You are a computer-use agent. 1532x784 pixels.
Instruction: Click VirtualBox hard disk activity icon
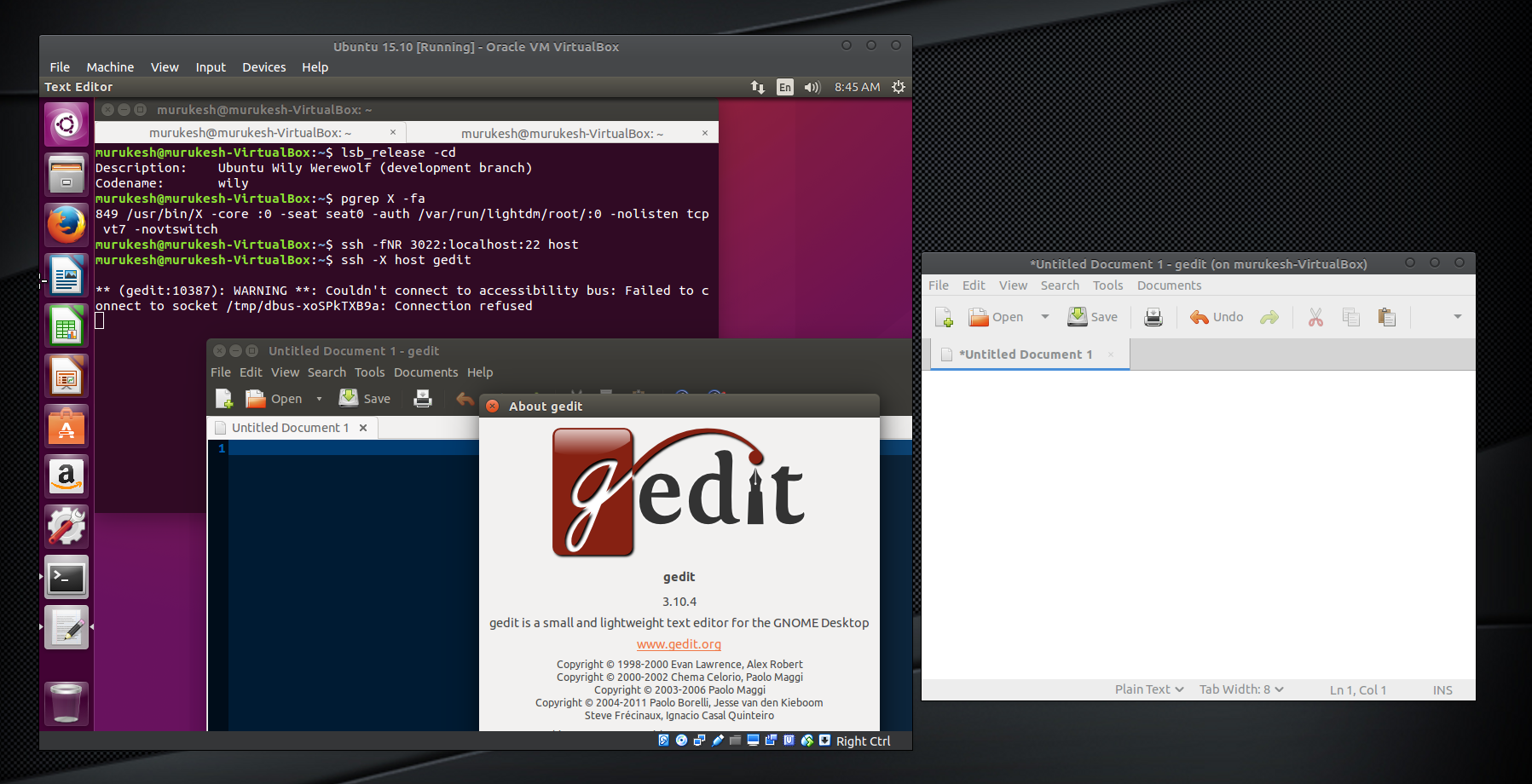click(x=664, y=741)
